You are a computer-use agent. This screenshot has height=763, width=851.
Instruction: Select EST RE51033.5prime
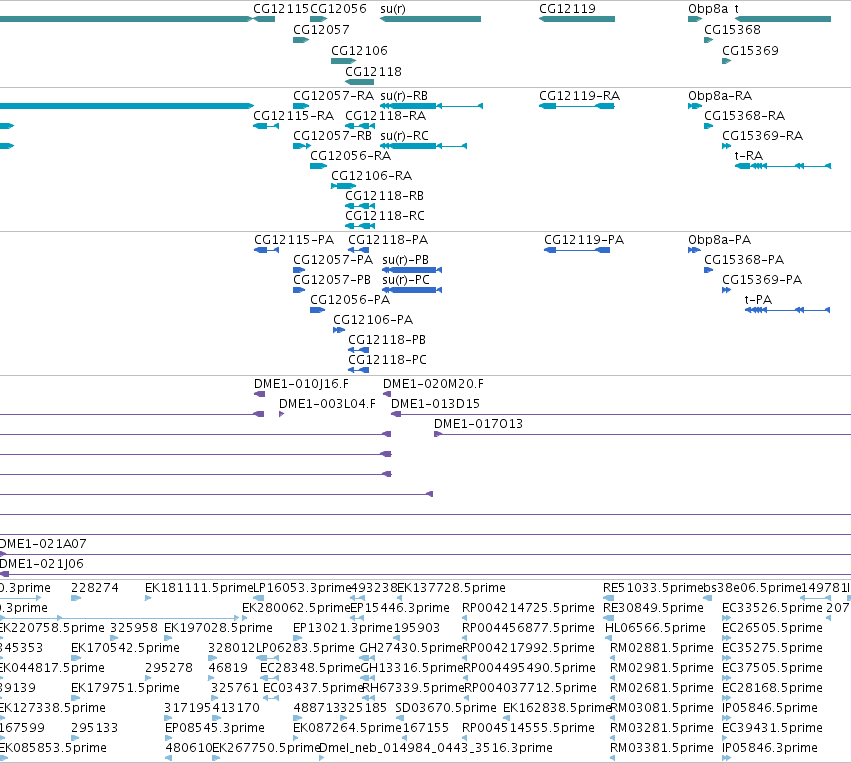(653, 589)
